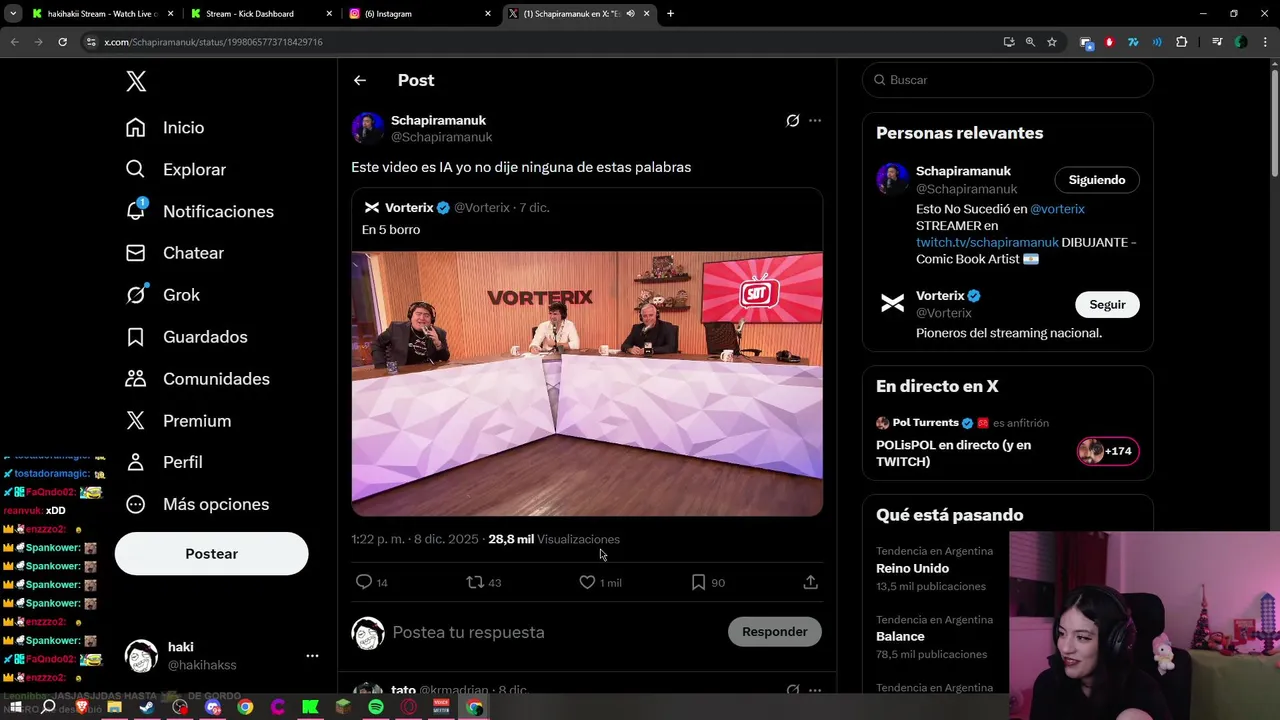1280x720 pixels.
Task: Expand Más opciones menu
Action: (197, 504)
